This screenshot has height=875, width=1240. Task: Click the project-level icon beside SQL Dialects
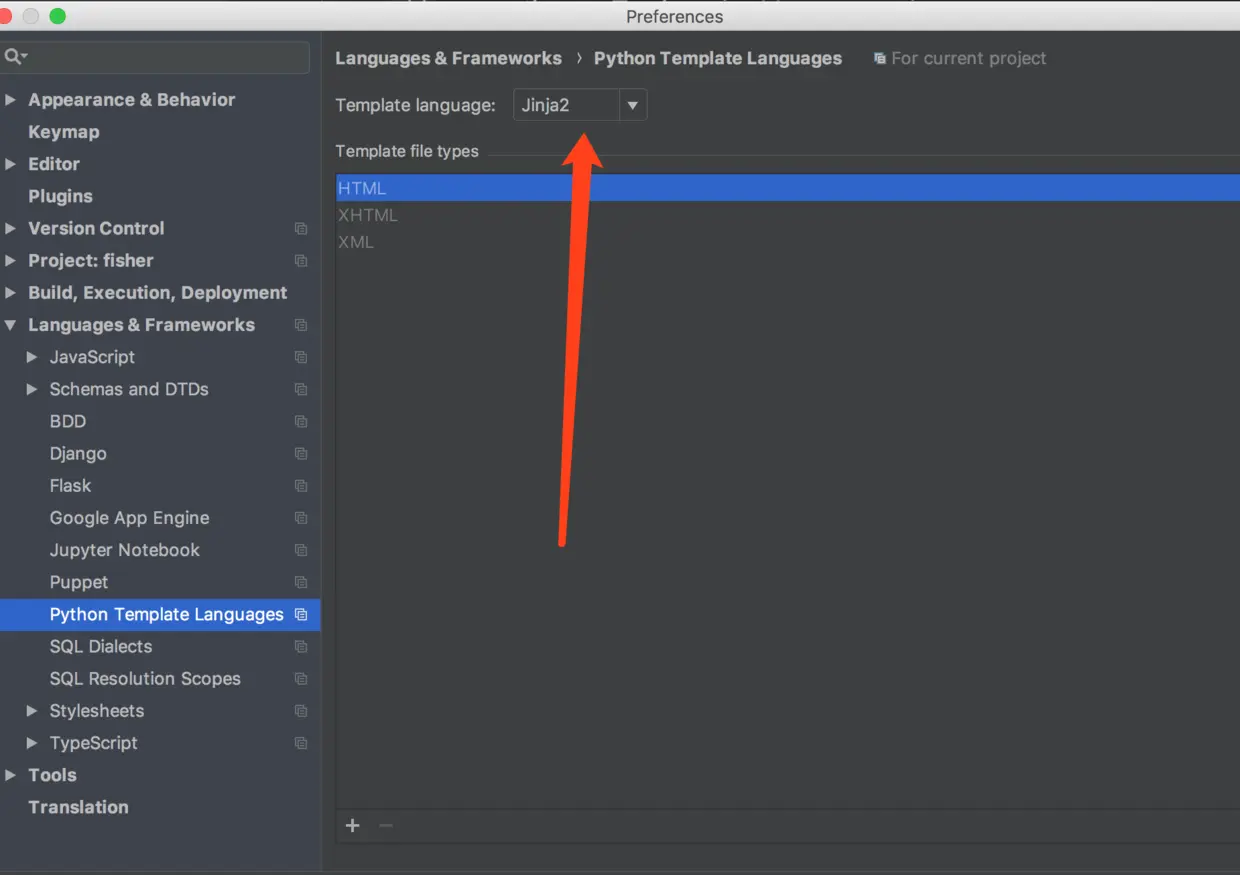pyautogui.click(x=300, y=647)
